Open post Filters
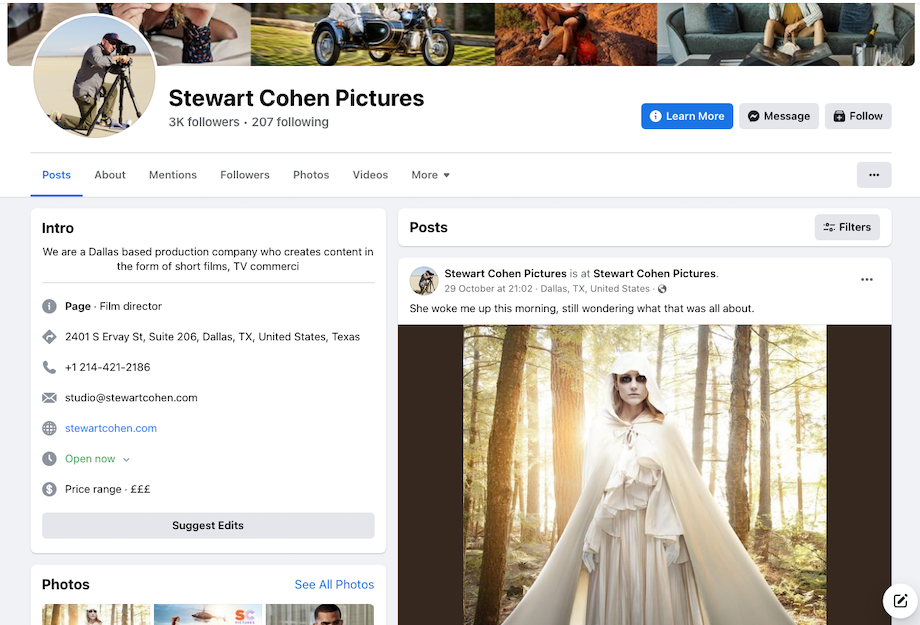This screenshot has height=625, width=920. pyautogui.click(x=847, y=227)
